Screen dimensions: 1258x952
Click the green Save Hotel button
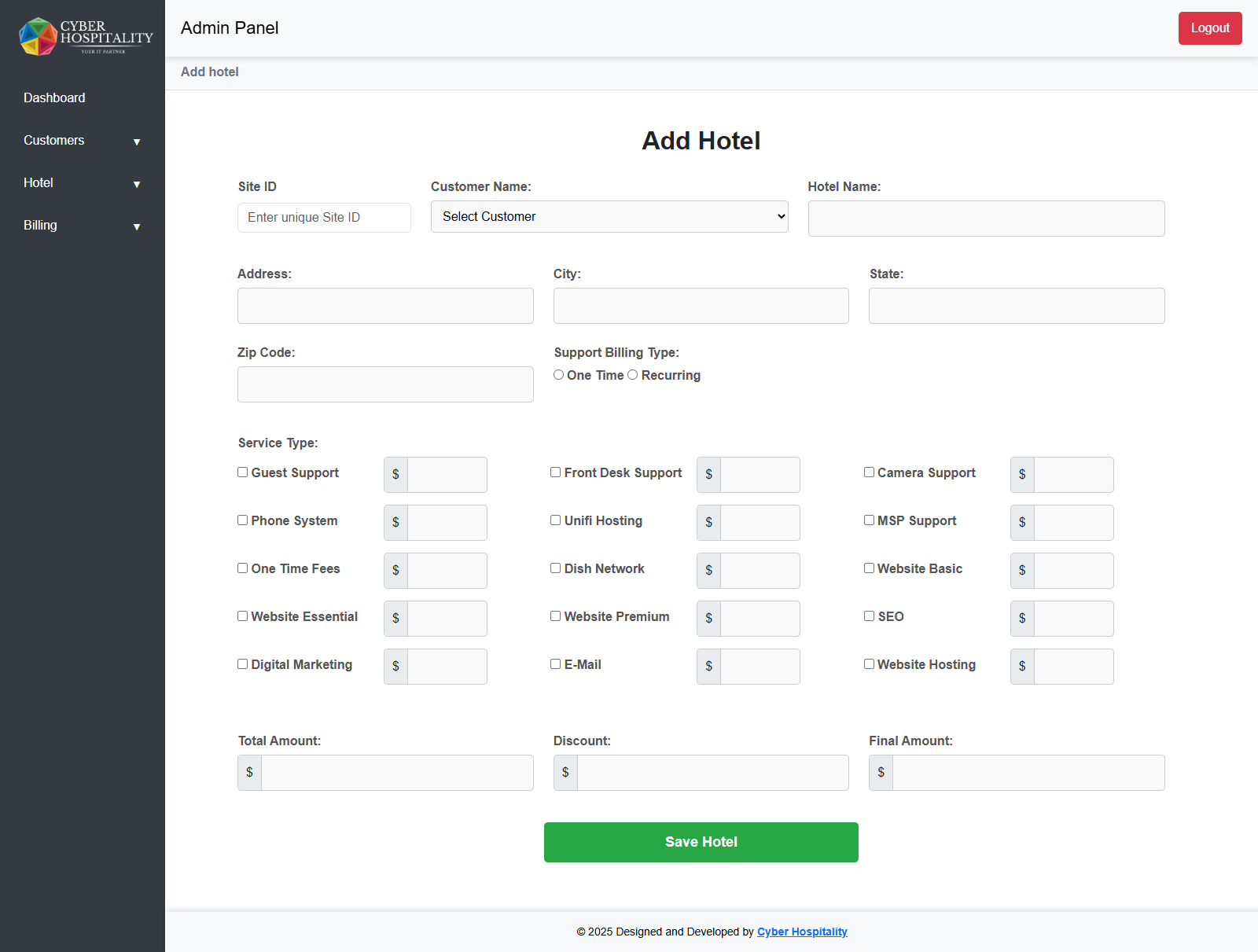[701, 842]
